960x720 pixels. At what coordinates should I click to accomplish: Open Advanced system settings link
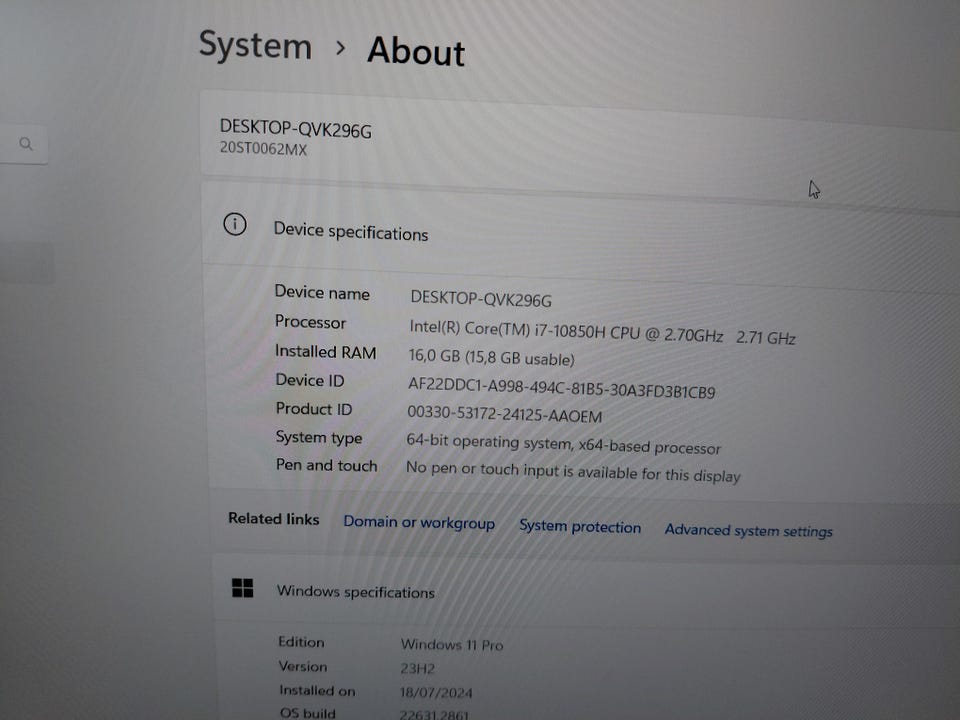(x=748, y=530)
